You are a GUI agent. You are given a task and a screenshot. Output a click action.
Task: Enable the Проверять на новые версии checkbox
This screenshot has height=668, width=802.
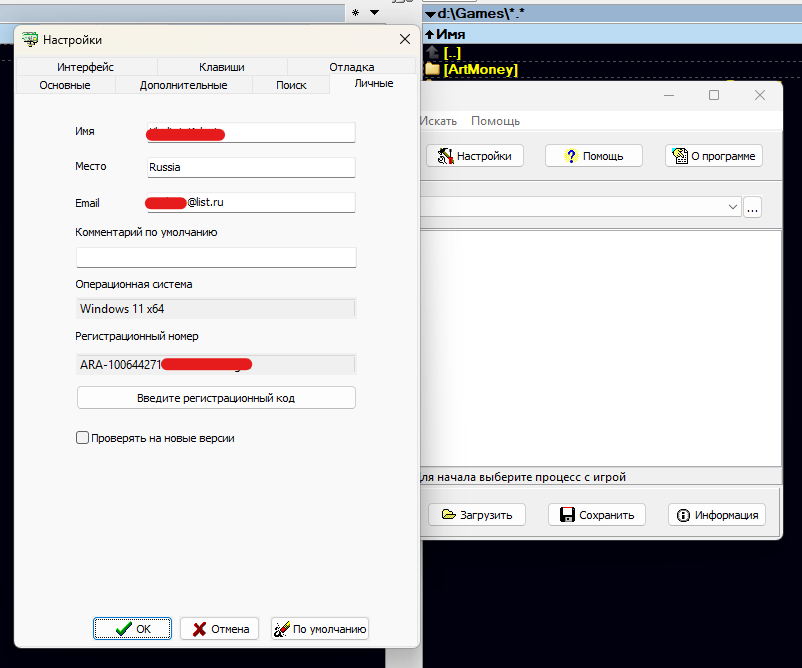[83, 438]
